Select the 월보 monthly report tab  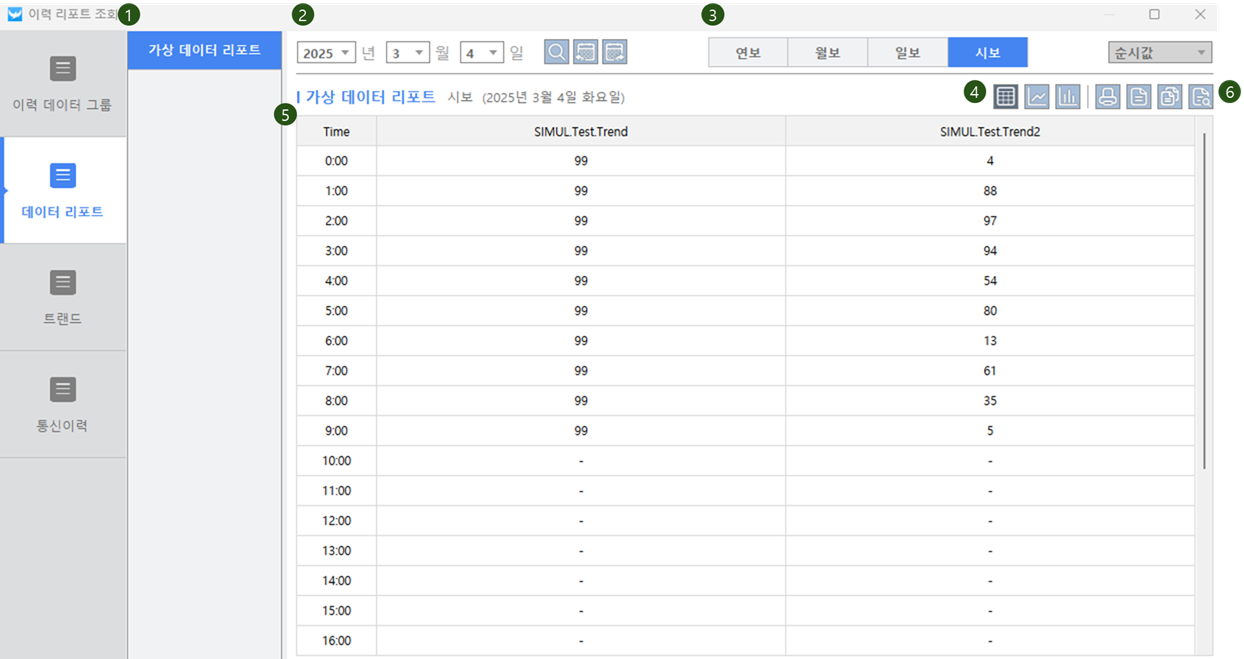pyautogui.click(x=827, y=53)
